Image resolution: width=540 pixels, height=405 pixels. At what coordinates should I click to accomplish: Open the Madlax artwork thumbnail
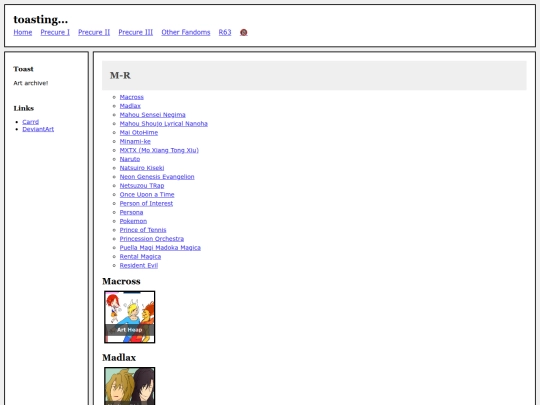coord(129,386)
